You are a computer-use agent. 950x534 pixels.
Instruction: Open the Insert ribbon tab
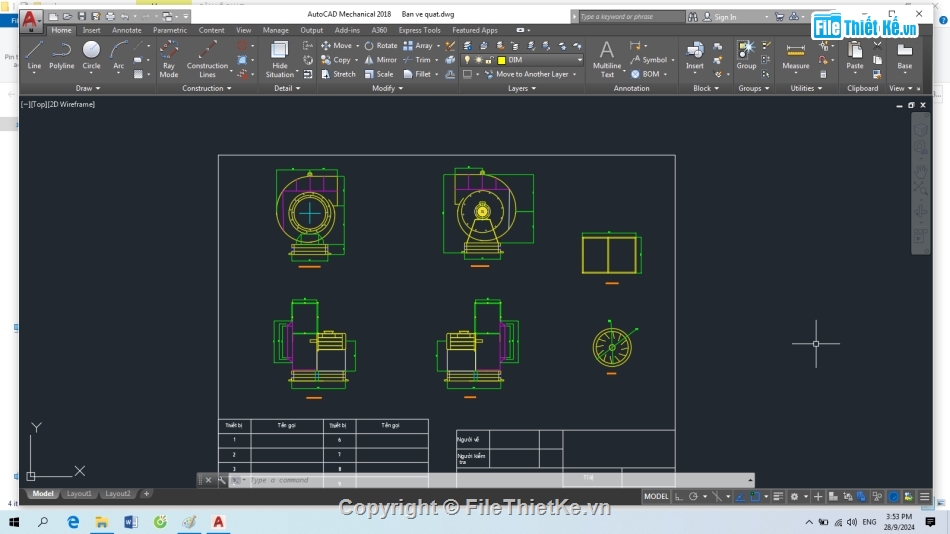pos(91,30)
